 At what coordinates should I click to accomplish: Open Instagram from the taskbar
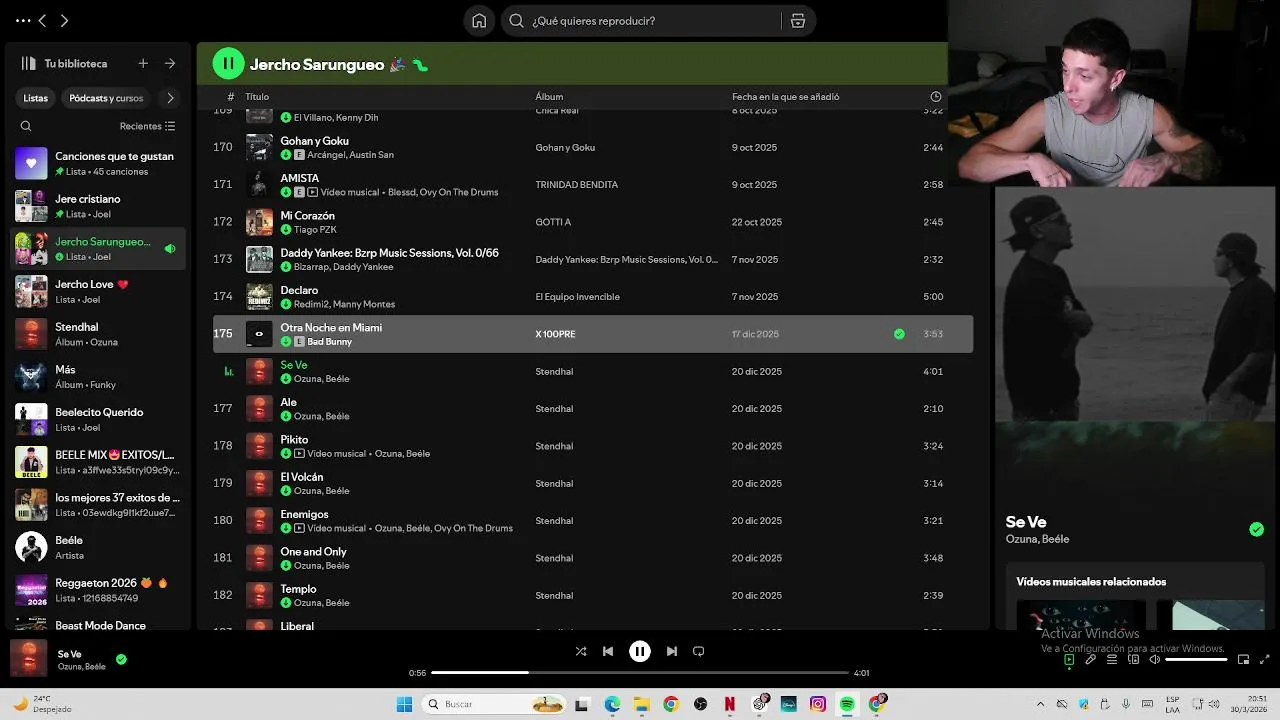tap(818, 704)
